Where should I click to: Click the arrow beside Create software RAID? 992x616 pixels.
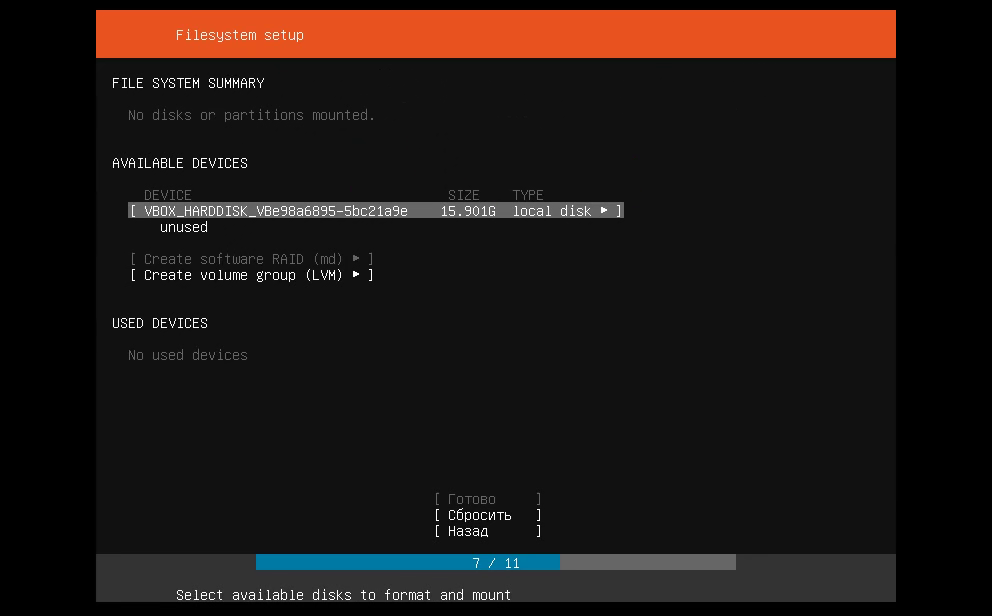pos(356,259)
